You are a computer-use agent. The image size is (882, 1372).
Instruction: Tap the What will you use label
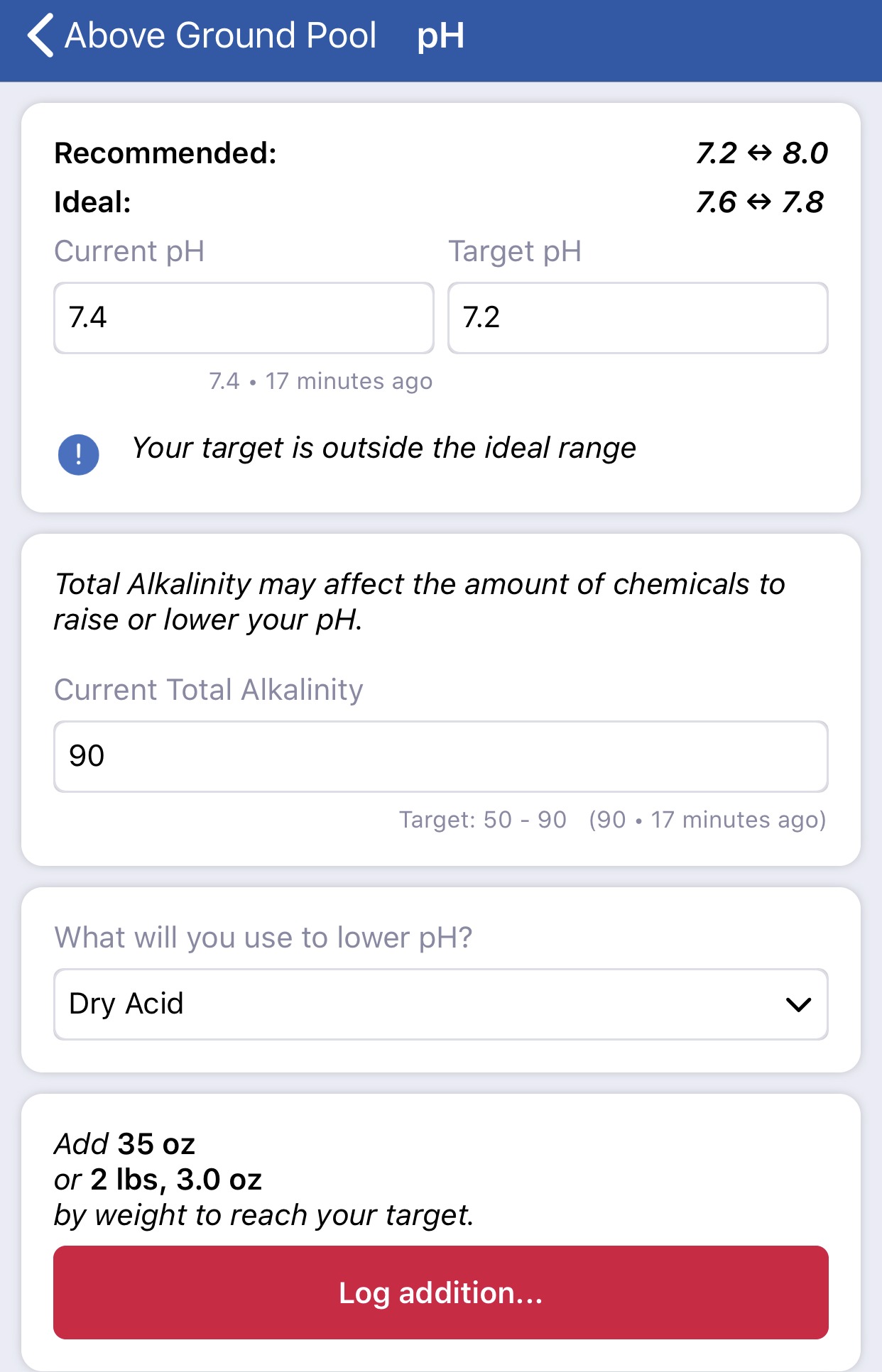(263, 938)
